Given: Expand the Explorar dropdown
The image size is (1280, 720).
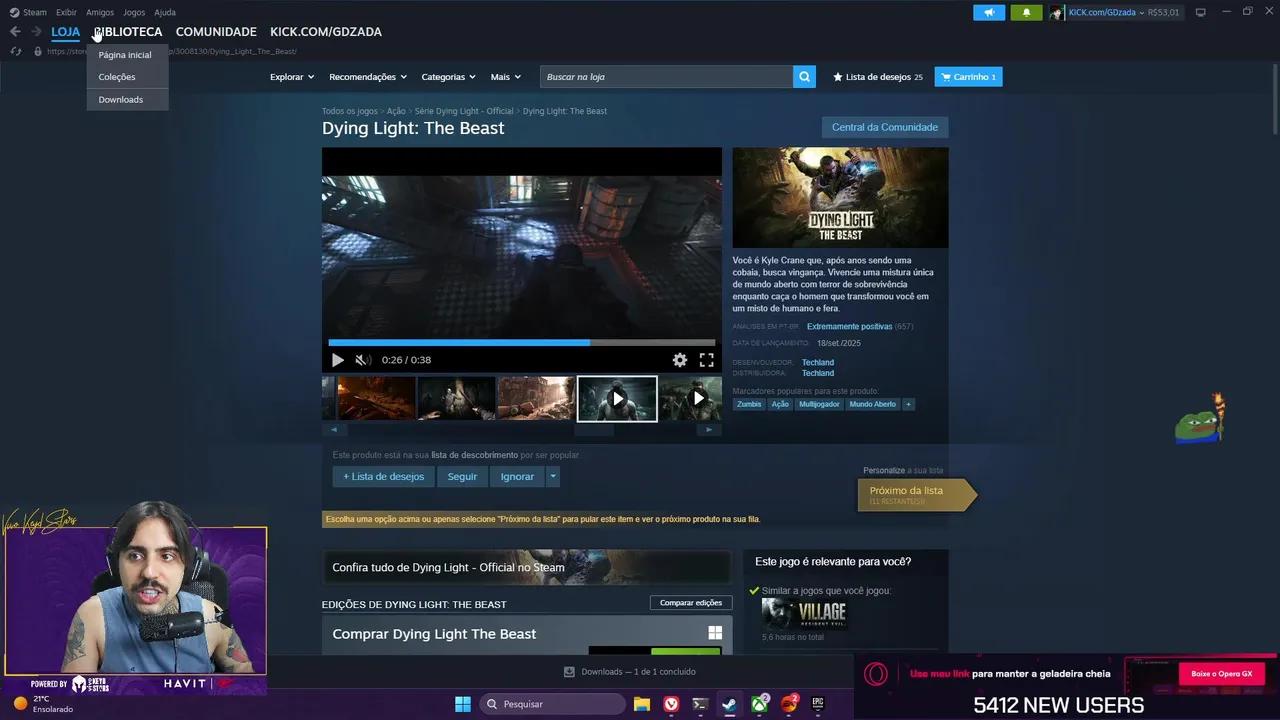Looking at the screenshot, I should [292, 77].
